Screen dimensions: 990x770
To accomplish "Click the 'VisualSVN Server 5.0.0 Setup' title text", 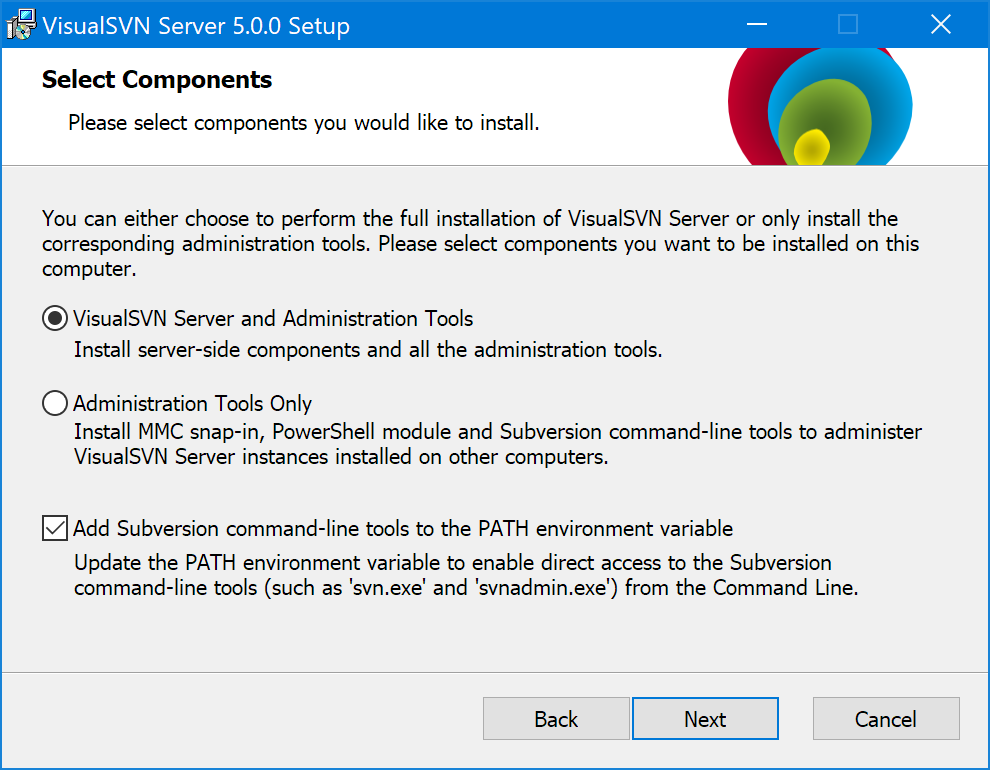I will pyautogui.click(x=196, y=26).
